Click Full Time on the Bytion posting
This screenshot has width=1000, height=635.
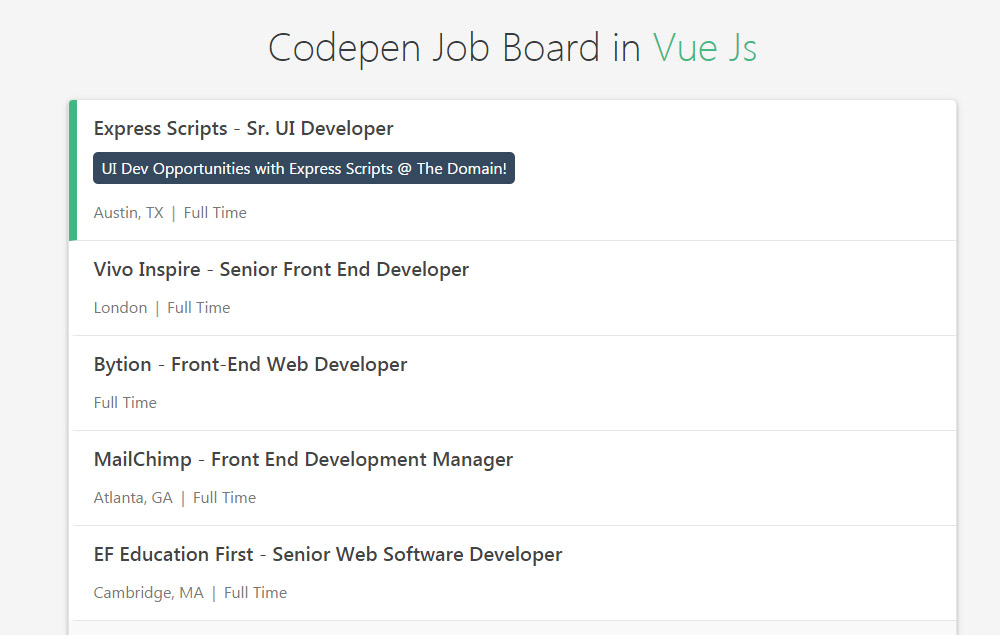click(x=125, y=402)
